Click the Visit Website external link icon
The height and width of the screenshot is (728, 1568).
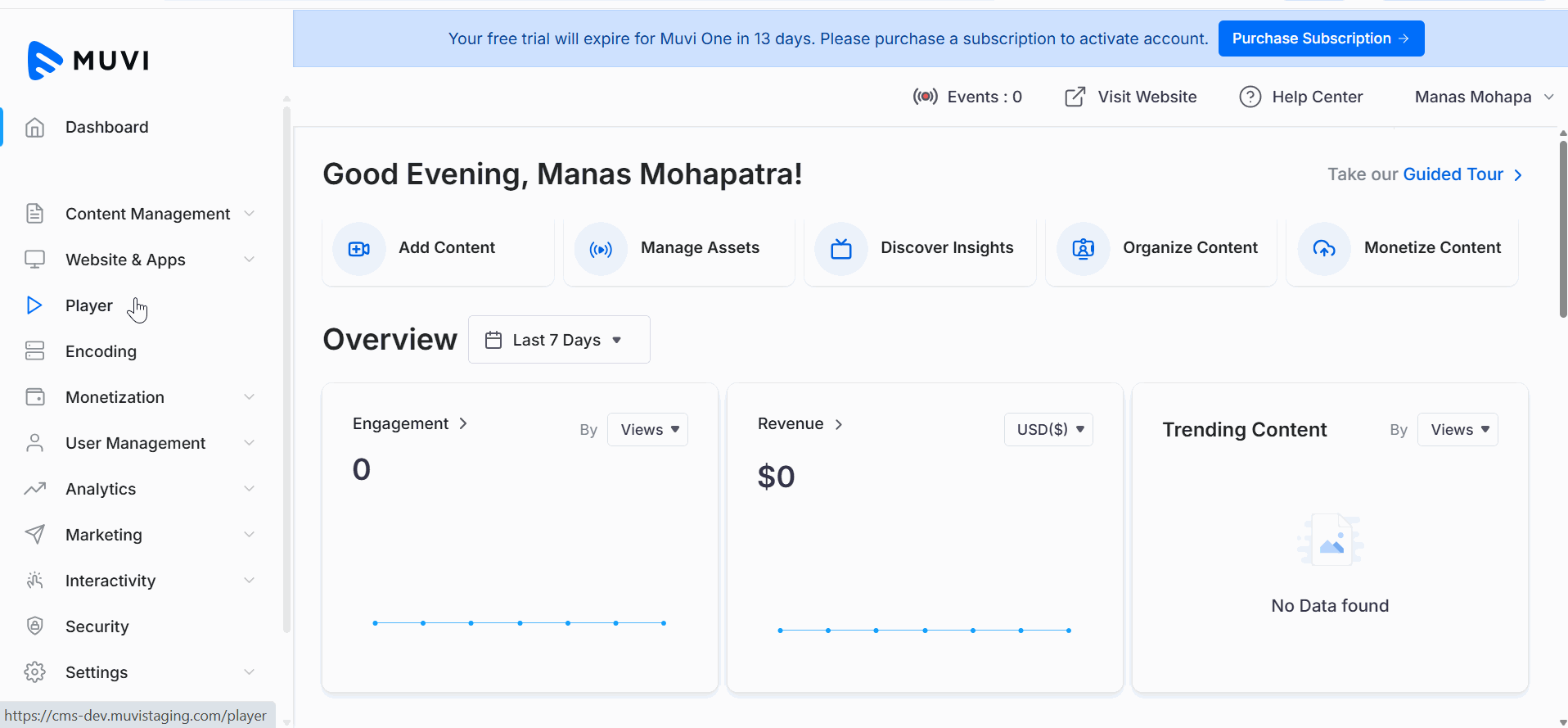click(x=1075, y=97)
